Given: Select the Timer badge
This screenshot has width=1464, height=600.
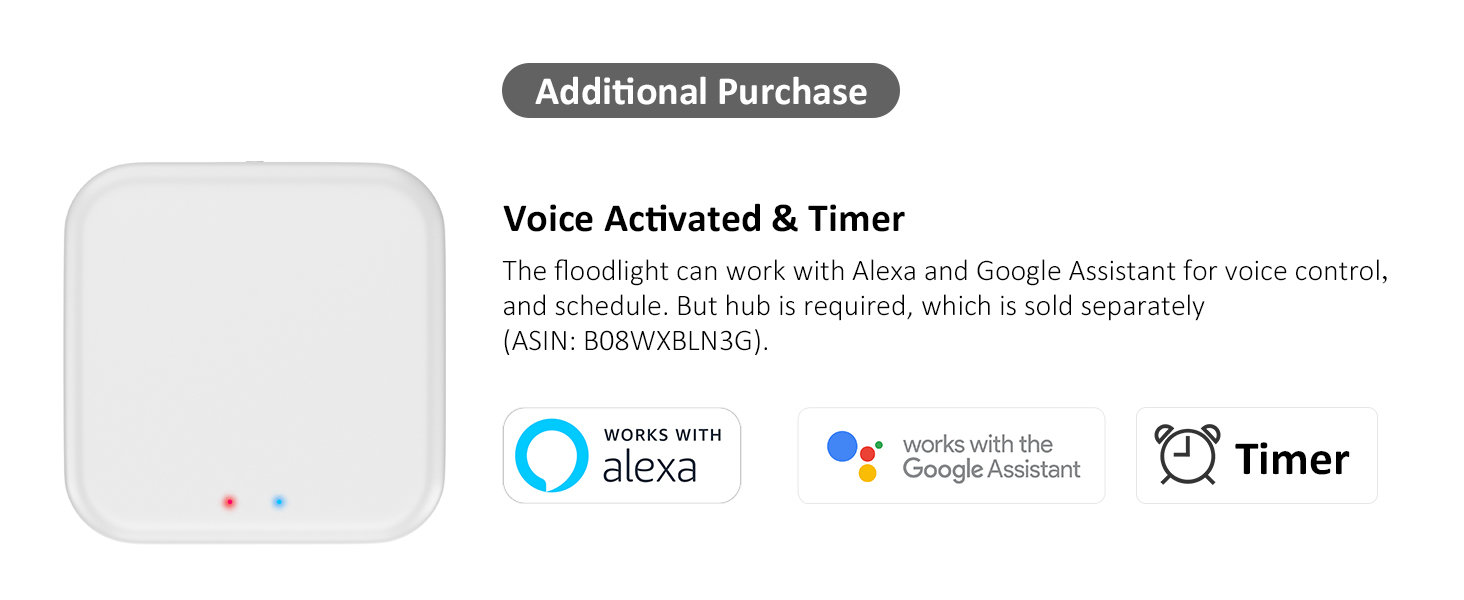Looking at the screenshot, I should point(1257,455).
